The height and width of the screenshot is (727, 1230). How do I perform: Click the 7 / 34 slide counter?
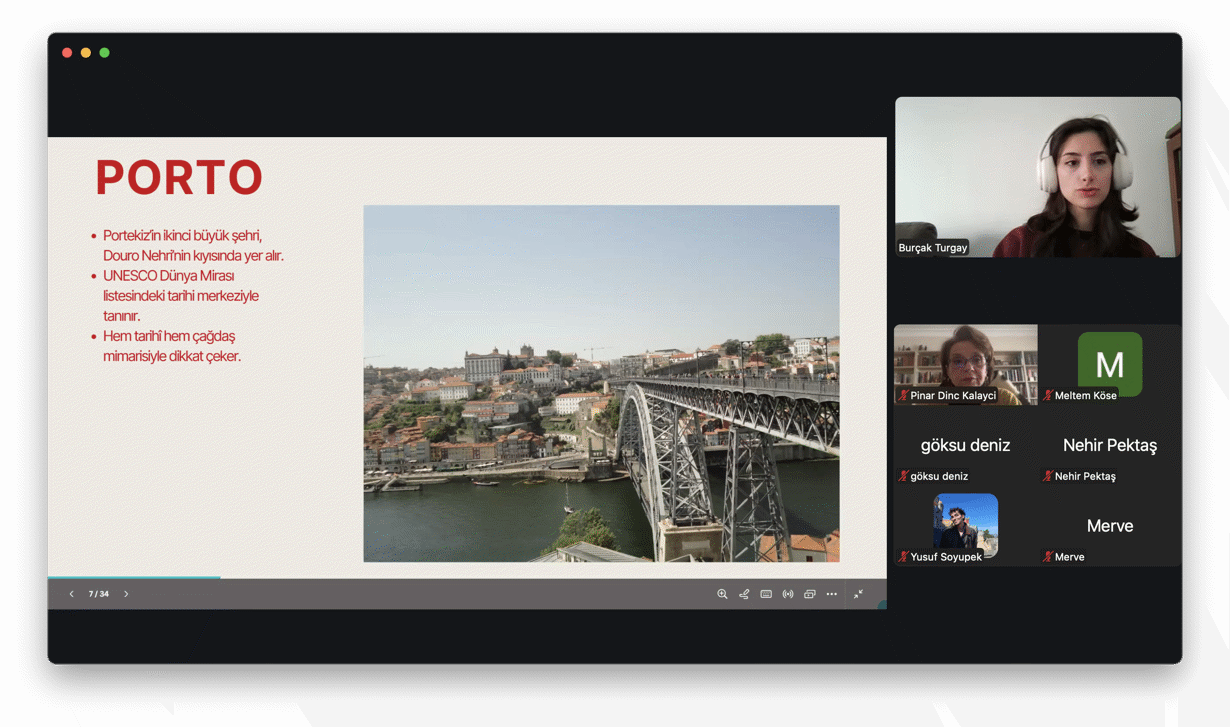(x=98, y=594)
